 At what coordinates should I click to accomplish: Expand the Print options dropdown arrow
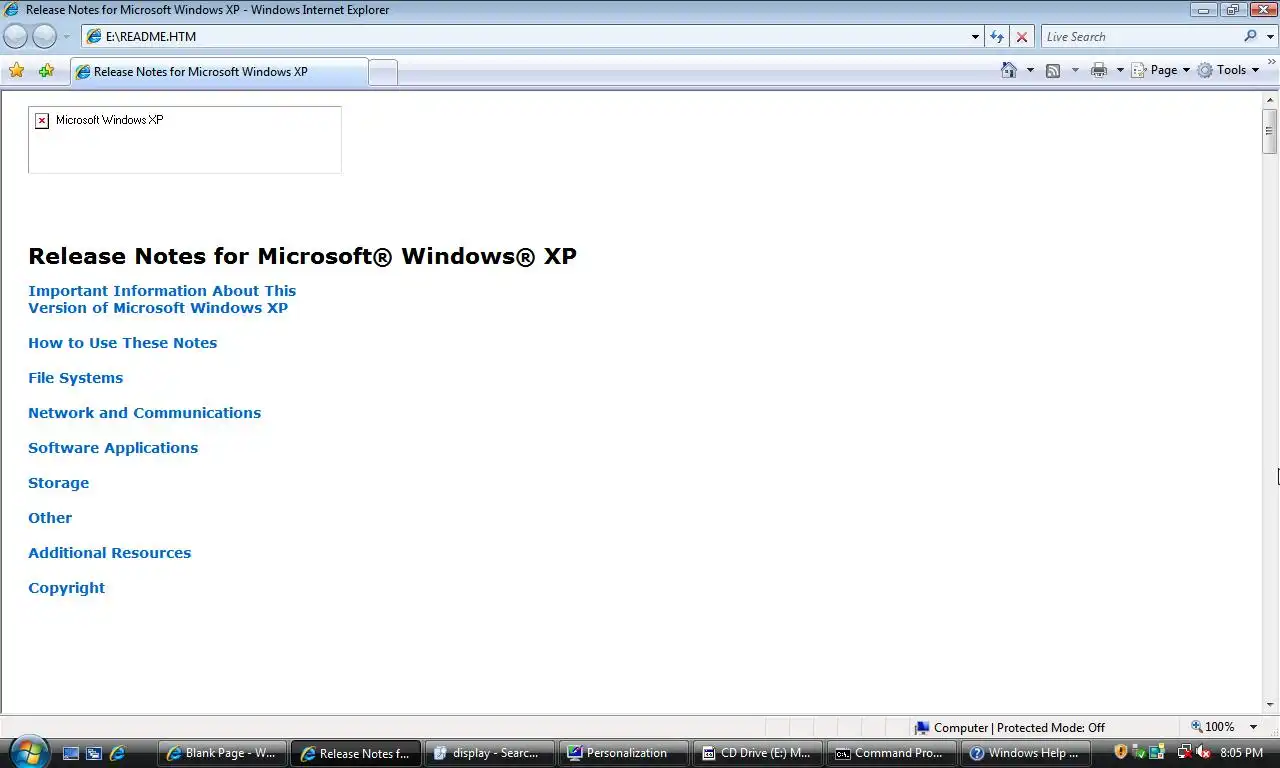point(1120,70)
